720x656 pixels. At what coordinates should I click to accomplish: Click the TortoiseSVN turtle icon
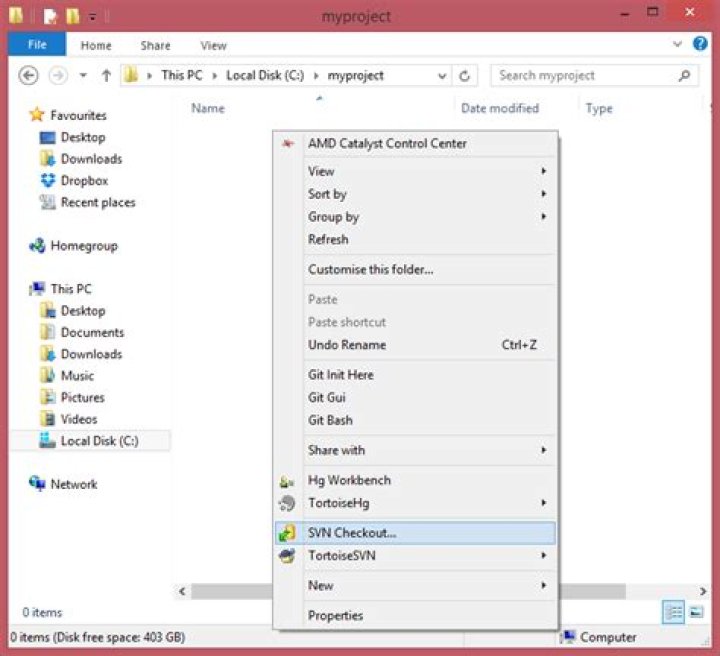pos(287,555)
